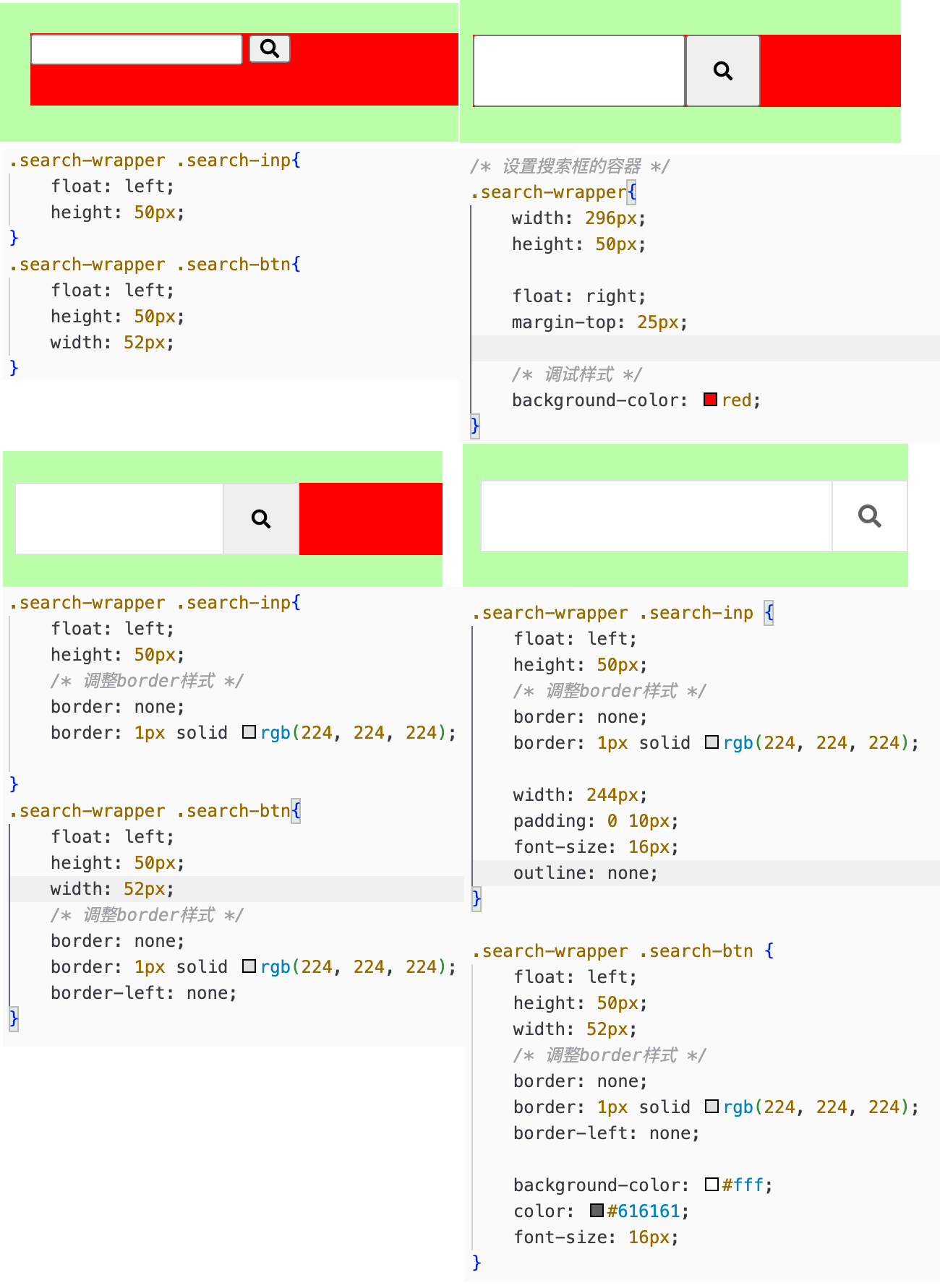
Task: Click the large gray magnifier button in top-right demo
Action: coord(722,71)
